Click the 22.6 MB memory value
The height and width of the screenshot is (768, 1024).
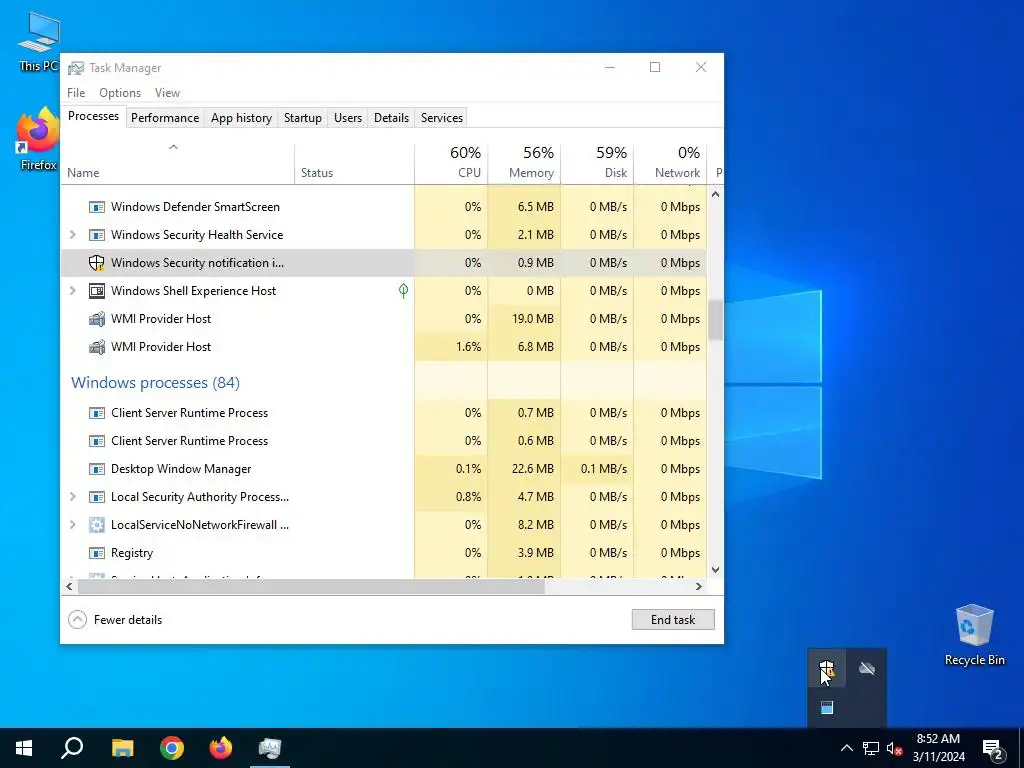[x=532, y=469]
